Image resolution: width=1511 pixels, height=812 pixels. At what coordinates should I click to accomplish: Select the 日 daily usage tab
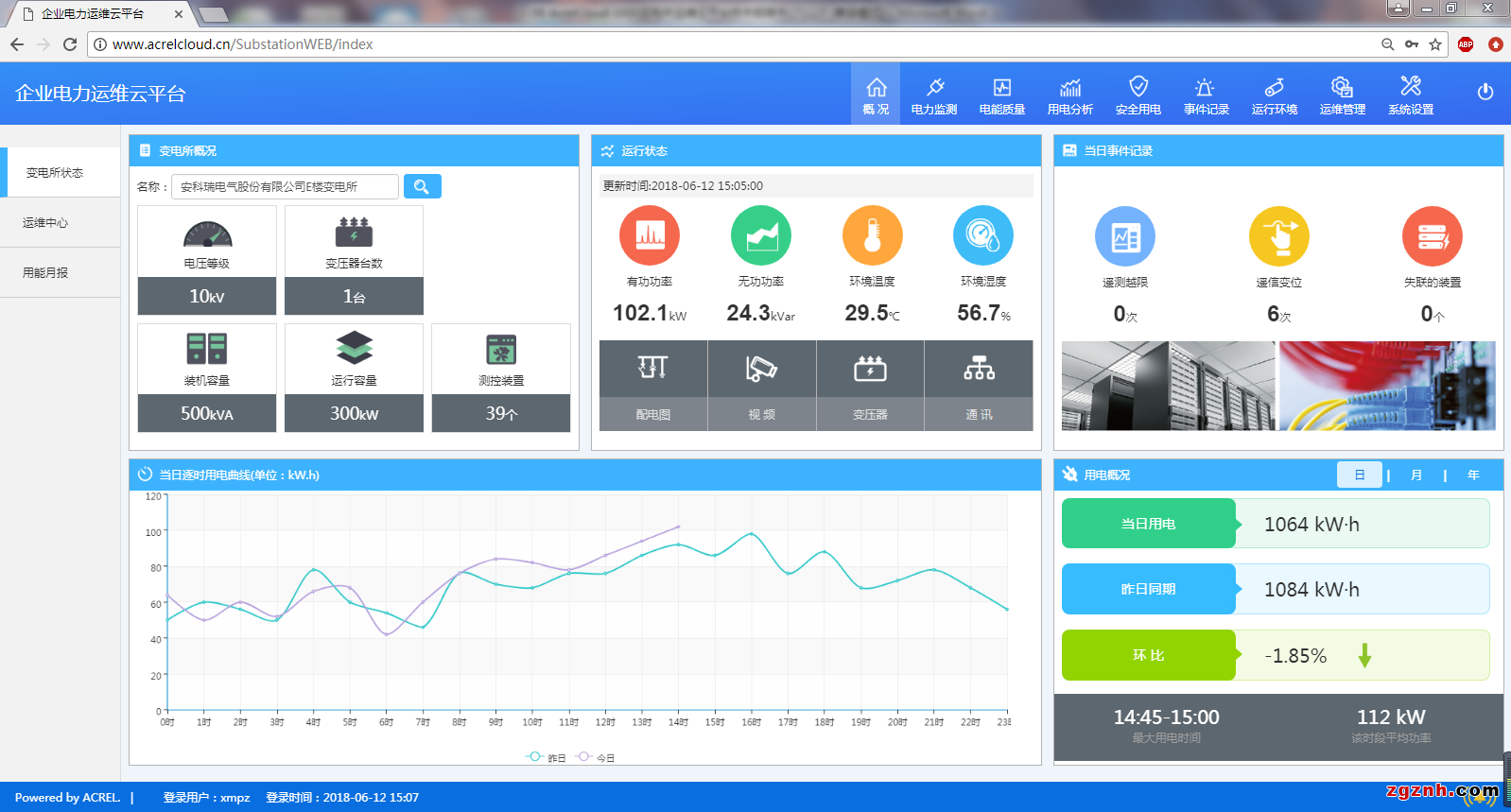pos(1359,475)
